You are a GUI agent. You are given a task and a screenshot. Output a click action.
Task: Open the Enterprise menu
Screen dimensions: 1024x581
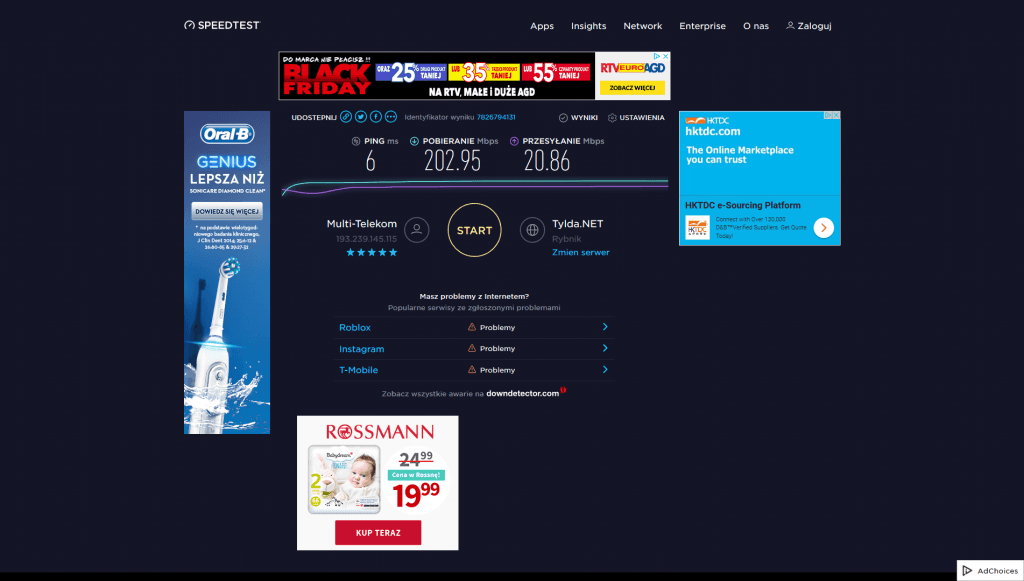click(703, 26)
